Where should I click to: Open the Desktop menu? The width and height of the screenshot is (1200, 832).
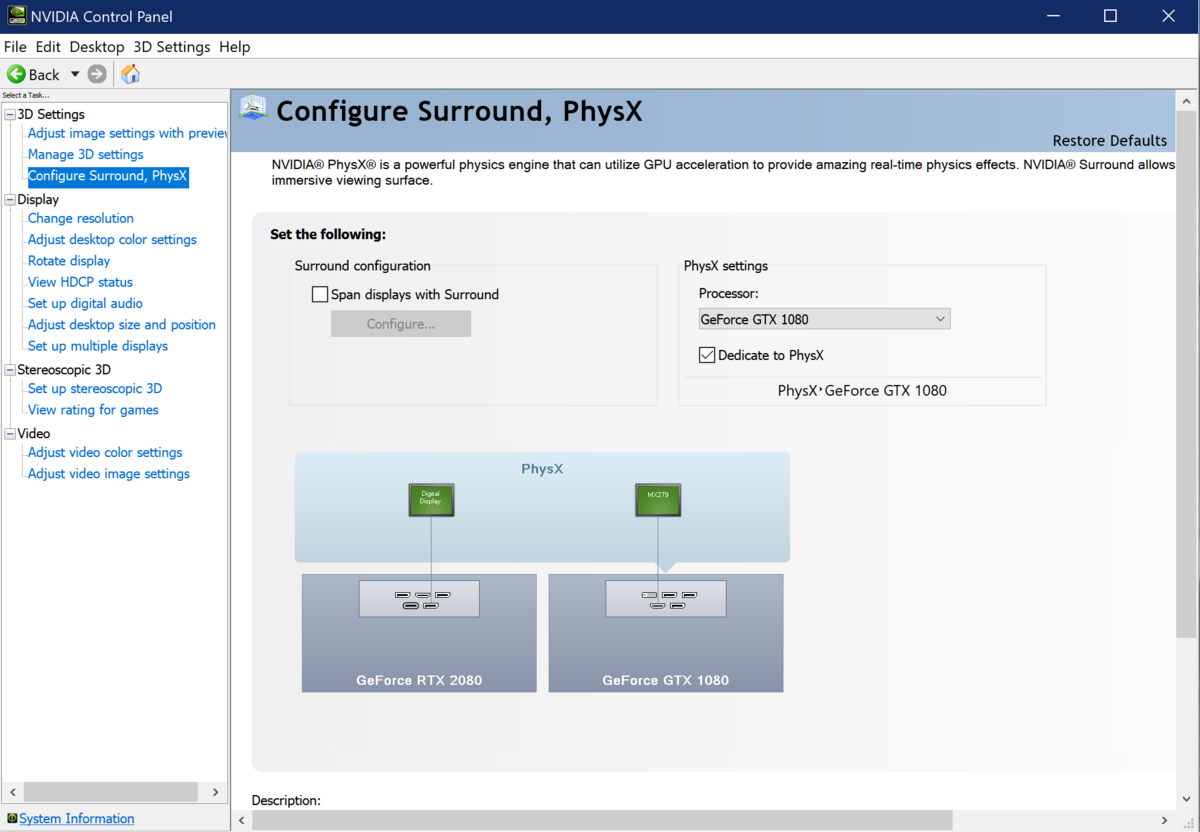pos(97,47)
